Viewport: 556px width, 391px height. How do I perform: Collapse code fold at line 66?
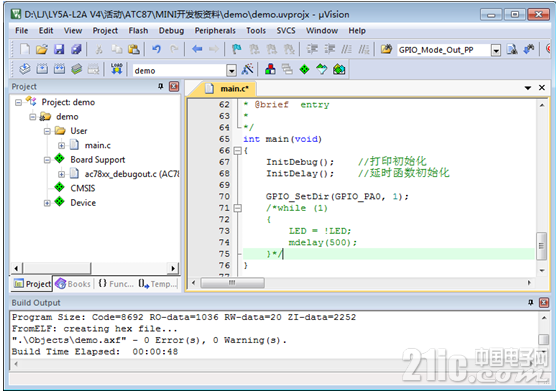(x=238, y=151)
